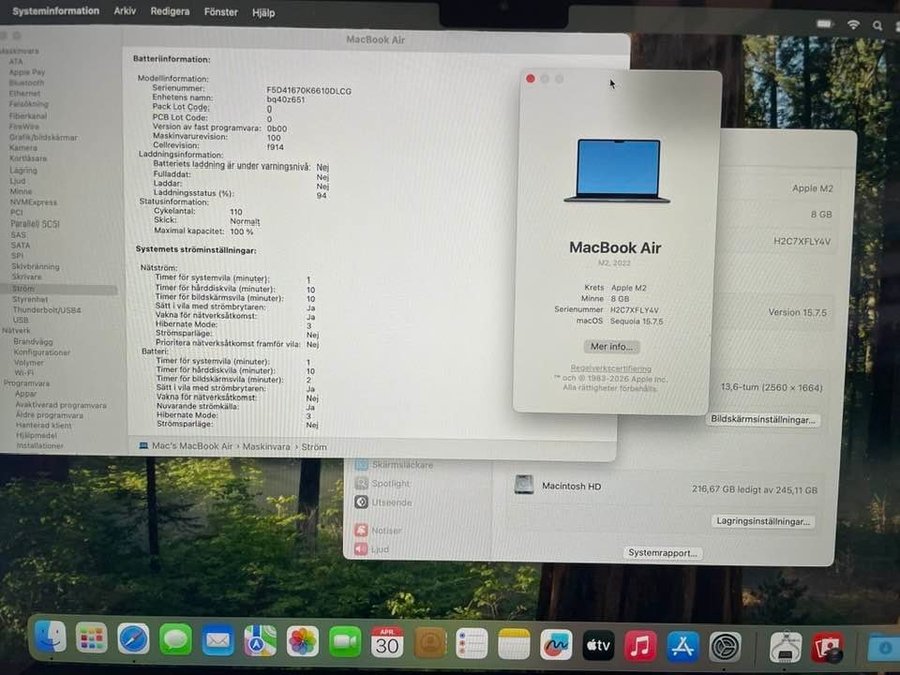Click the Mer info... button

click(612, 346)
